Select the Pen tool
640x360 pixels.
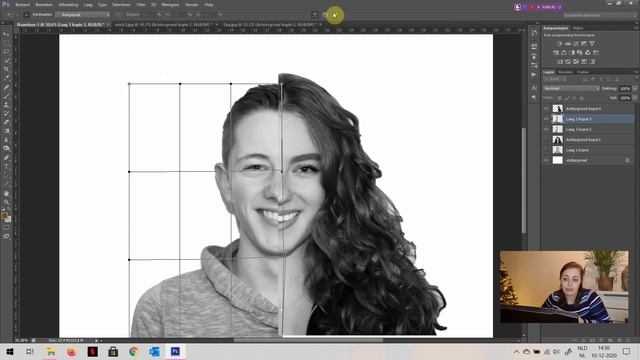point(6,158)
